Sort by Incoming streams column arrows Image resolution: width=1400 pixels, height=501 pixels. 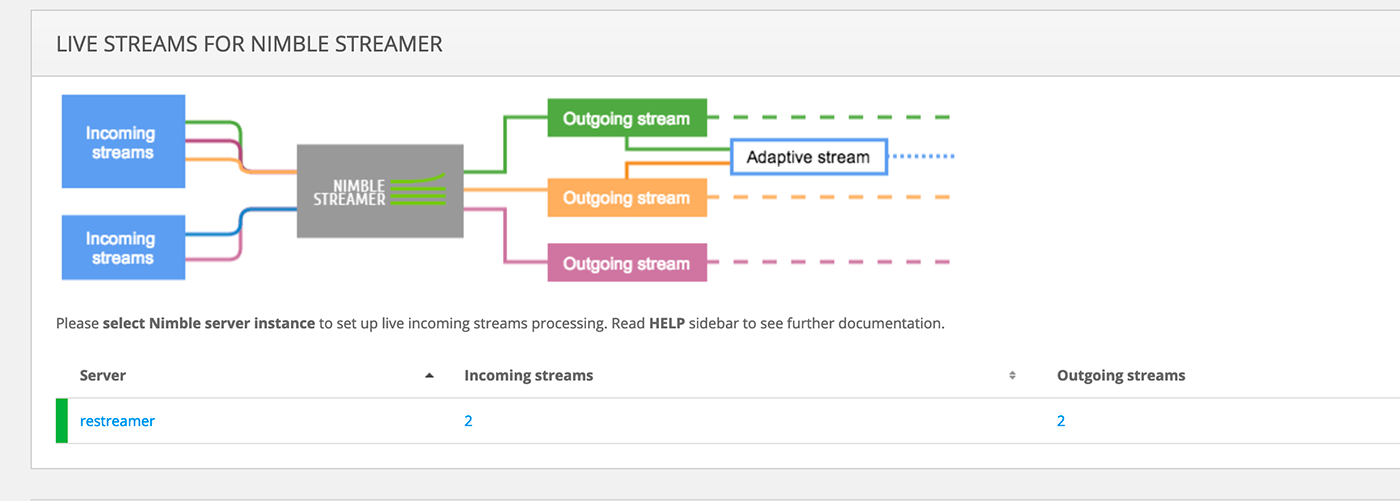tap(1012, 376)
